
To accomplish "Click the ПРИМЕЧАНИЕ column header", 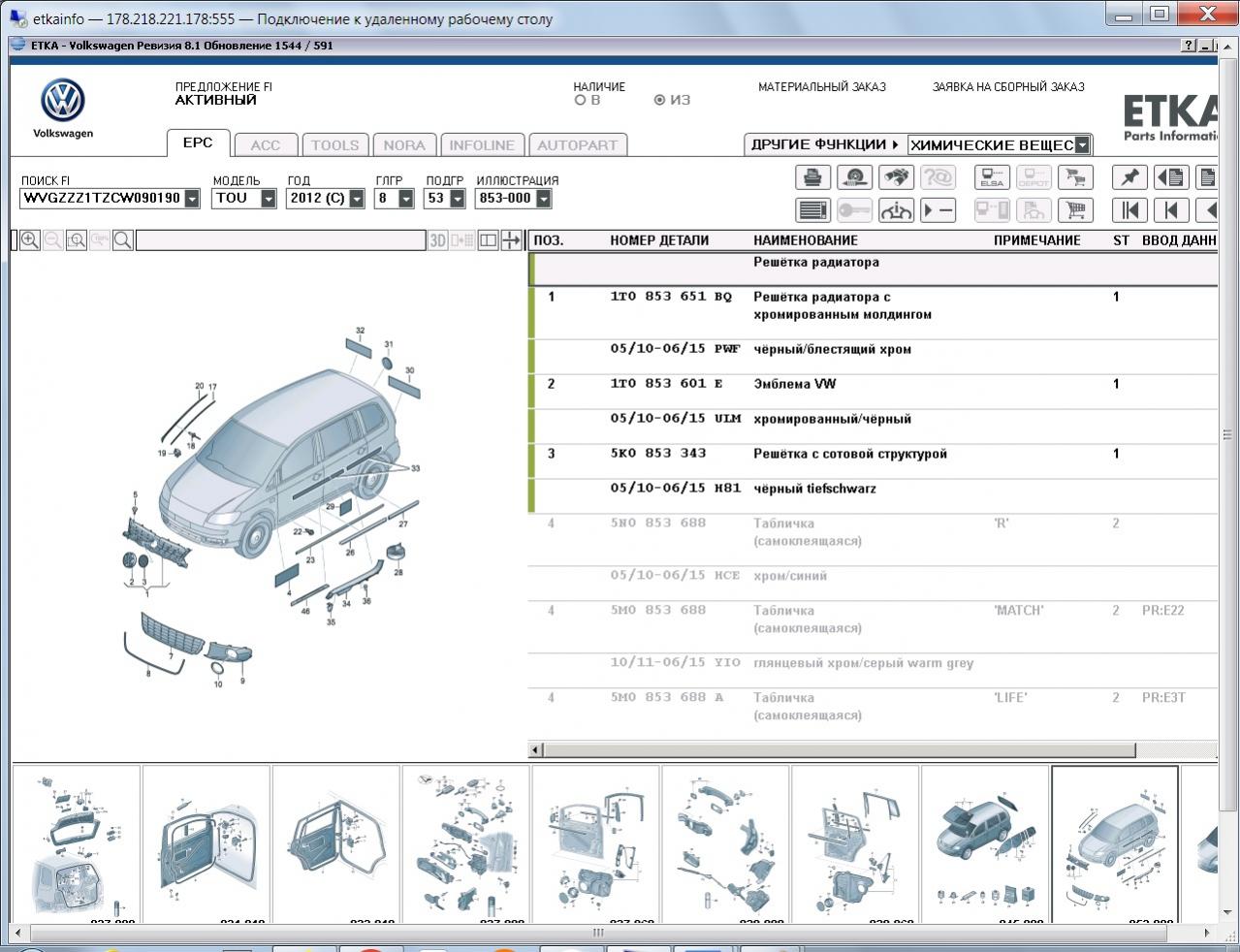I will pos(1036,240).
